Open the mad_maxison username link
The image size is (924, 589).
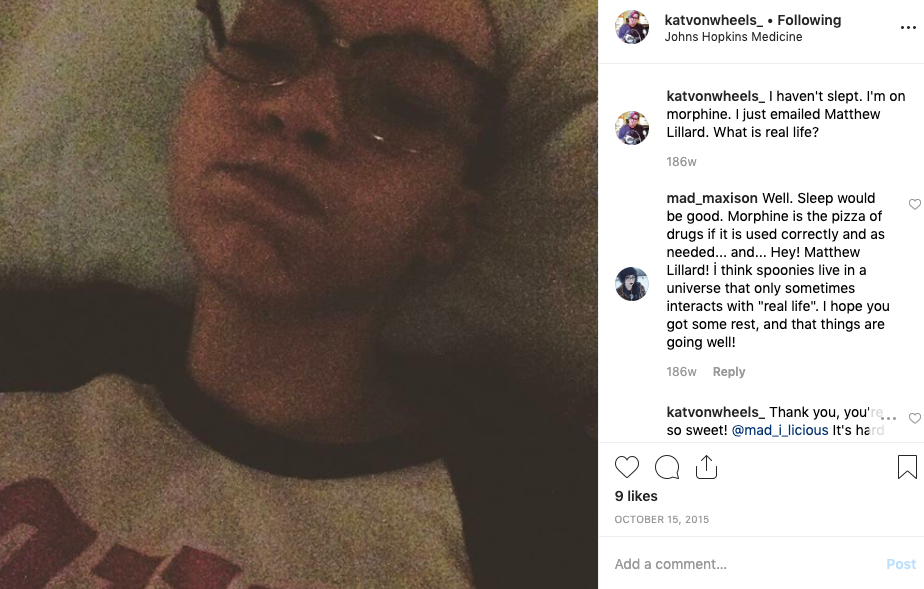pyautogui.click(x=712, y=198)
